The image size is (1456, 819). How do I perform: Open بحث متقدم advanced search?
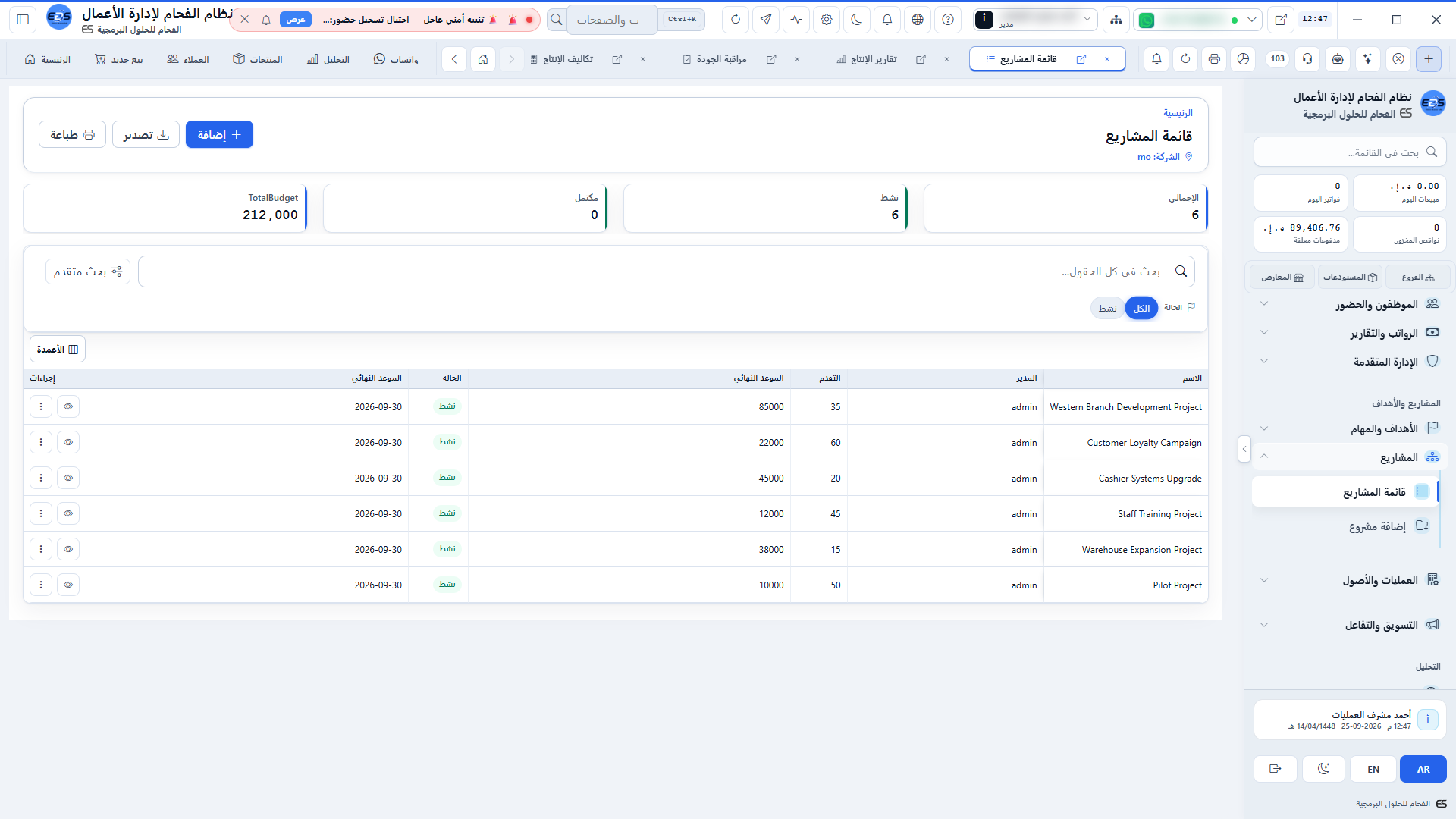click(88, 271)
